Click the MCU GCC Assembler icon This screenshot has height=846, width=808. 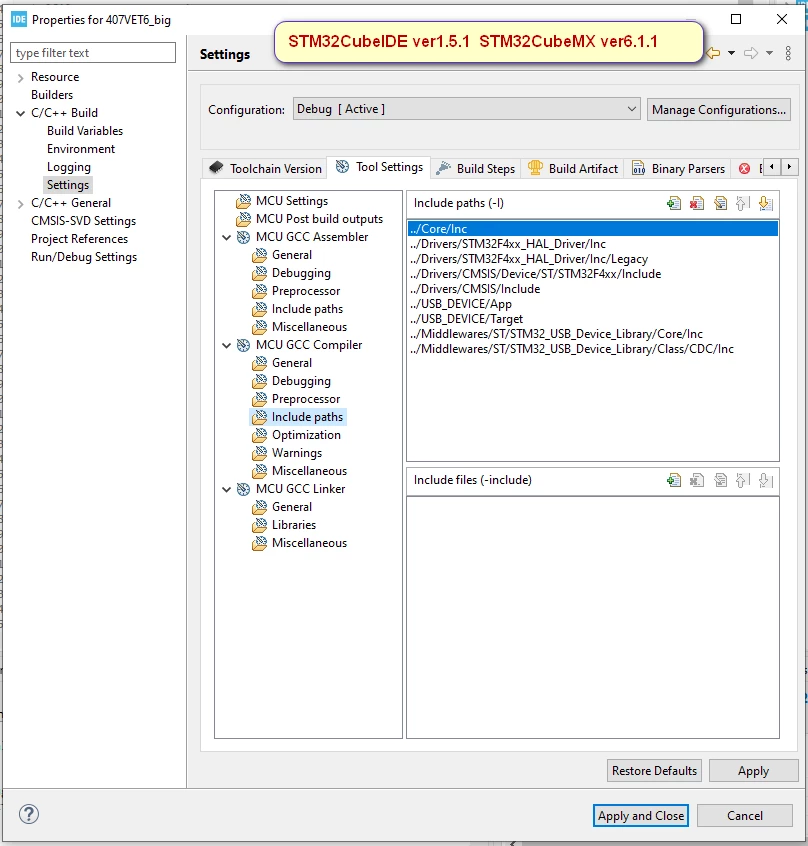pos(243,237)
